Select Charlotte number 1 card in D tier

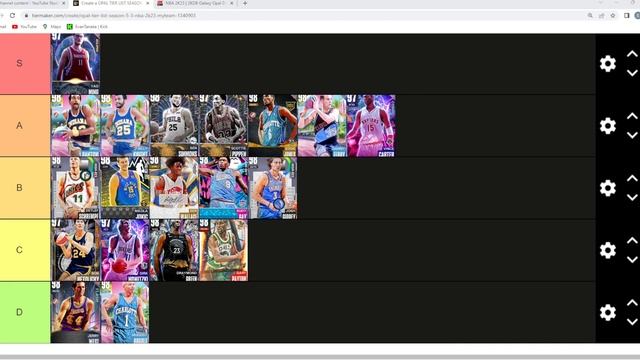[x=124, y=312]
